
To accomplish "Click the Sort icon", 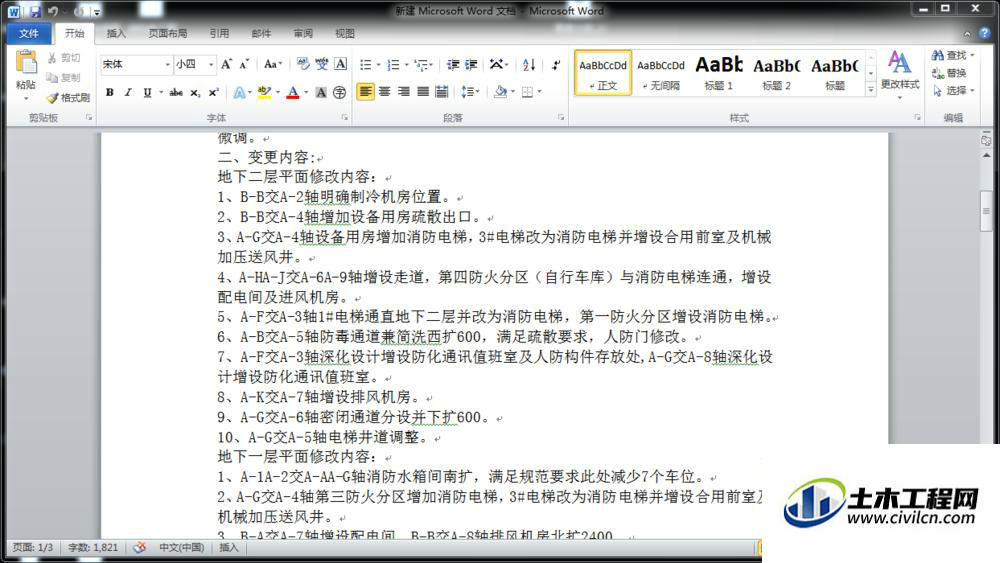I will tap(529, 64).
